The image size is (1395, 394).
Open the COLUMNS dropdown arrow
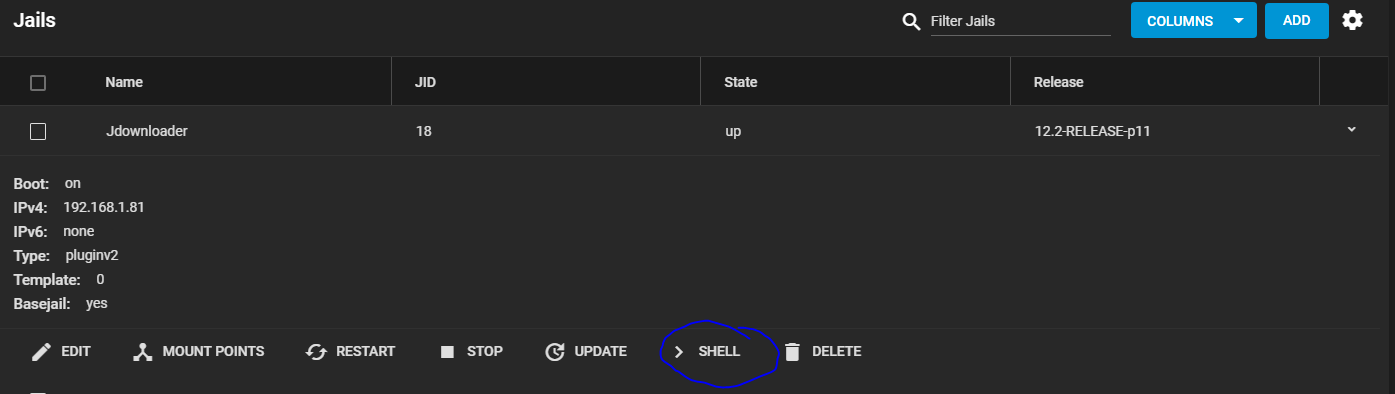coord(1239,21)
